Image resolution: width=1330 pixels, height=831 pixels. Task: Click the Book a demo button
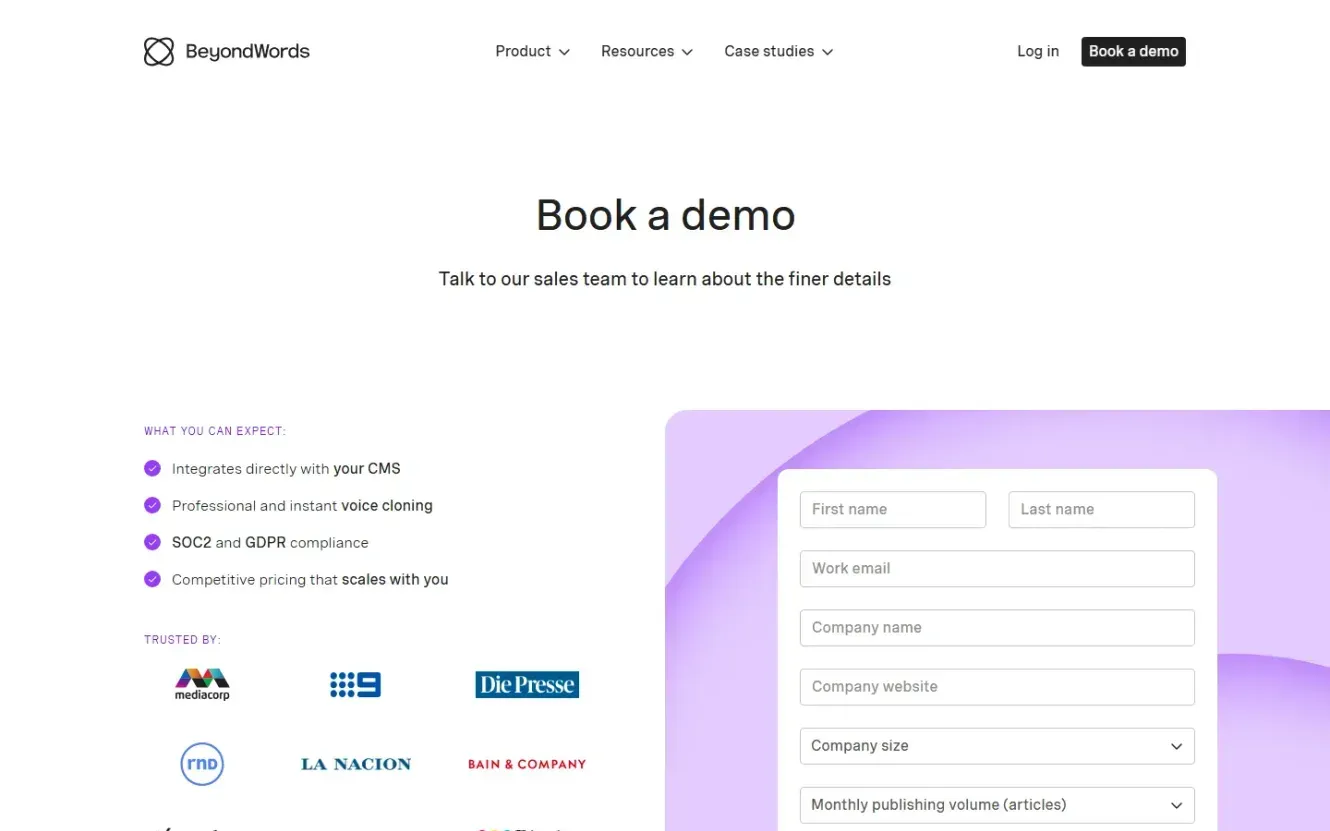(1133, 52)
